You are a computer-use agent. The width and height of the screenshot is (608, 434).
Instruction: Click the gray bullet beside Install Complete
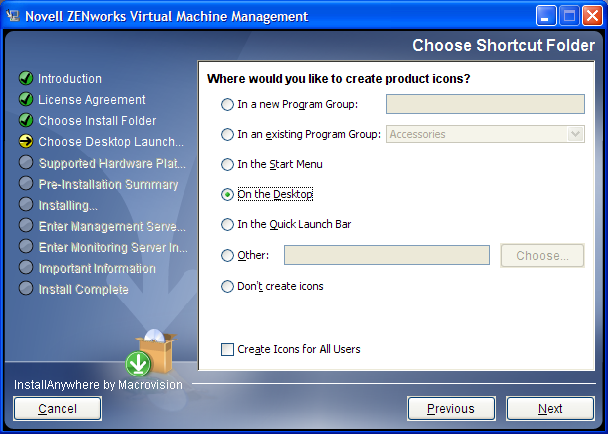coord(26,289)
